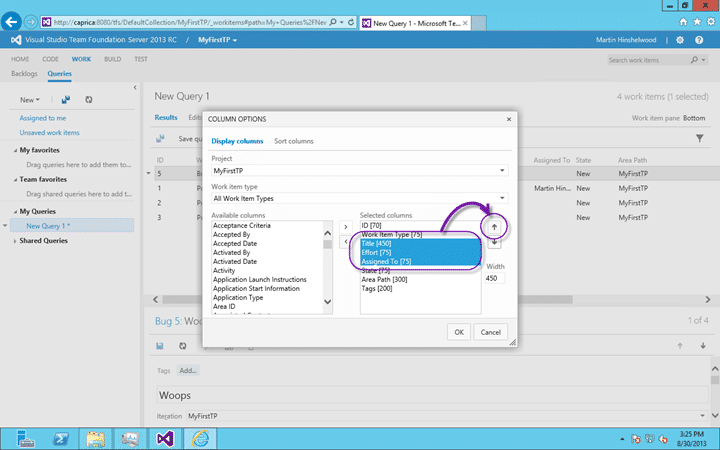Open PowerShell from the taskbar

(61, 439)
